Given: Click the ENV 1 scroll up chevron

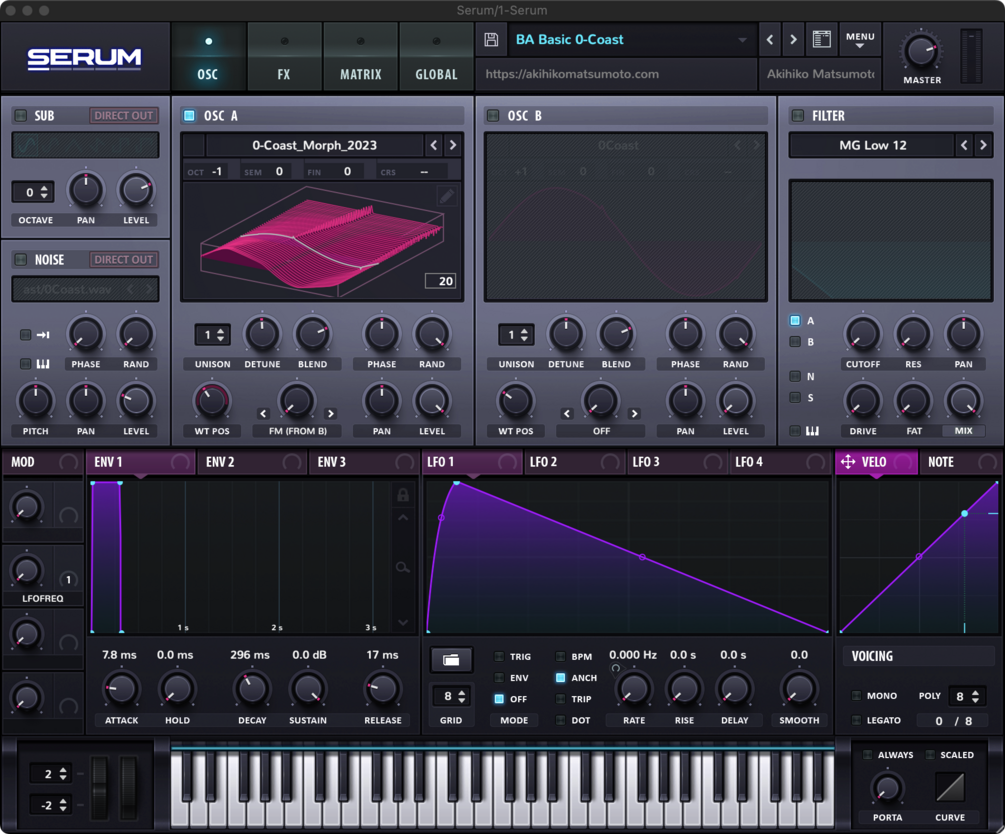Looking at the screenshot, I should coord(403,518).
